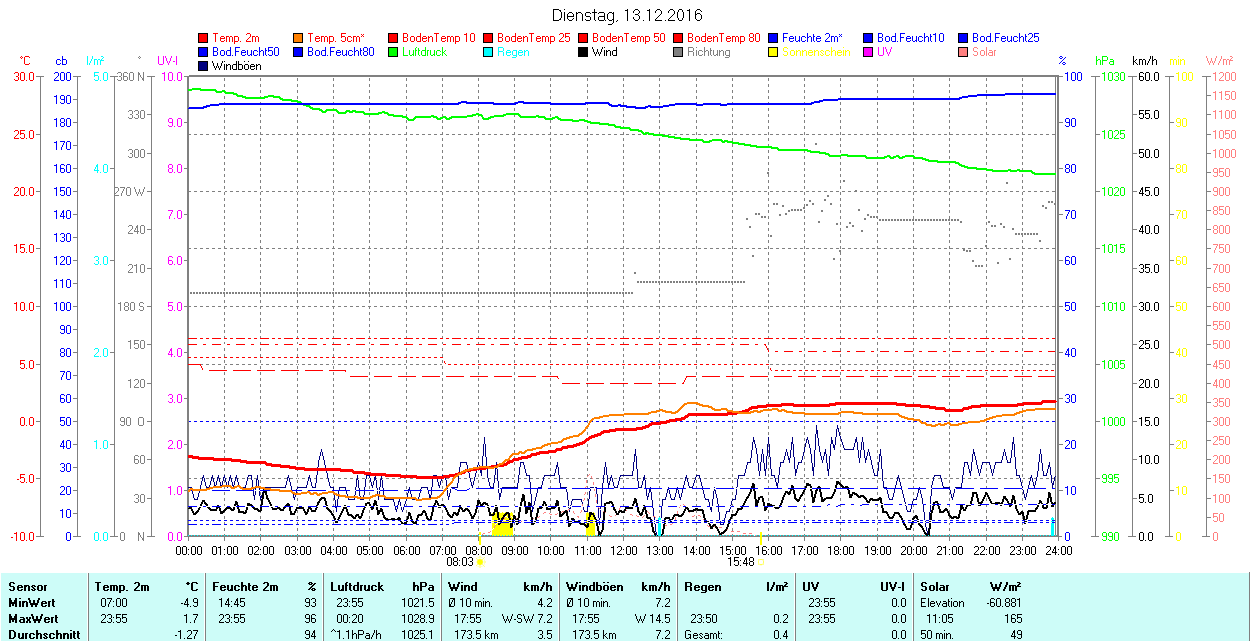Image resolution: width=1250 pixels, height=641 pixels.
Task: Select the dark Windböen legend swatch
Action: [204, 66]
